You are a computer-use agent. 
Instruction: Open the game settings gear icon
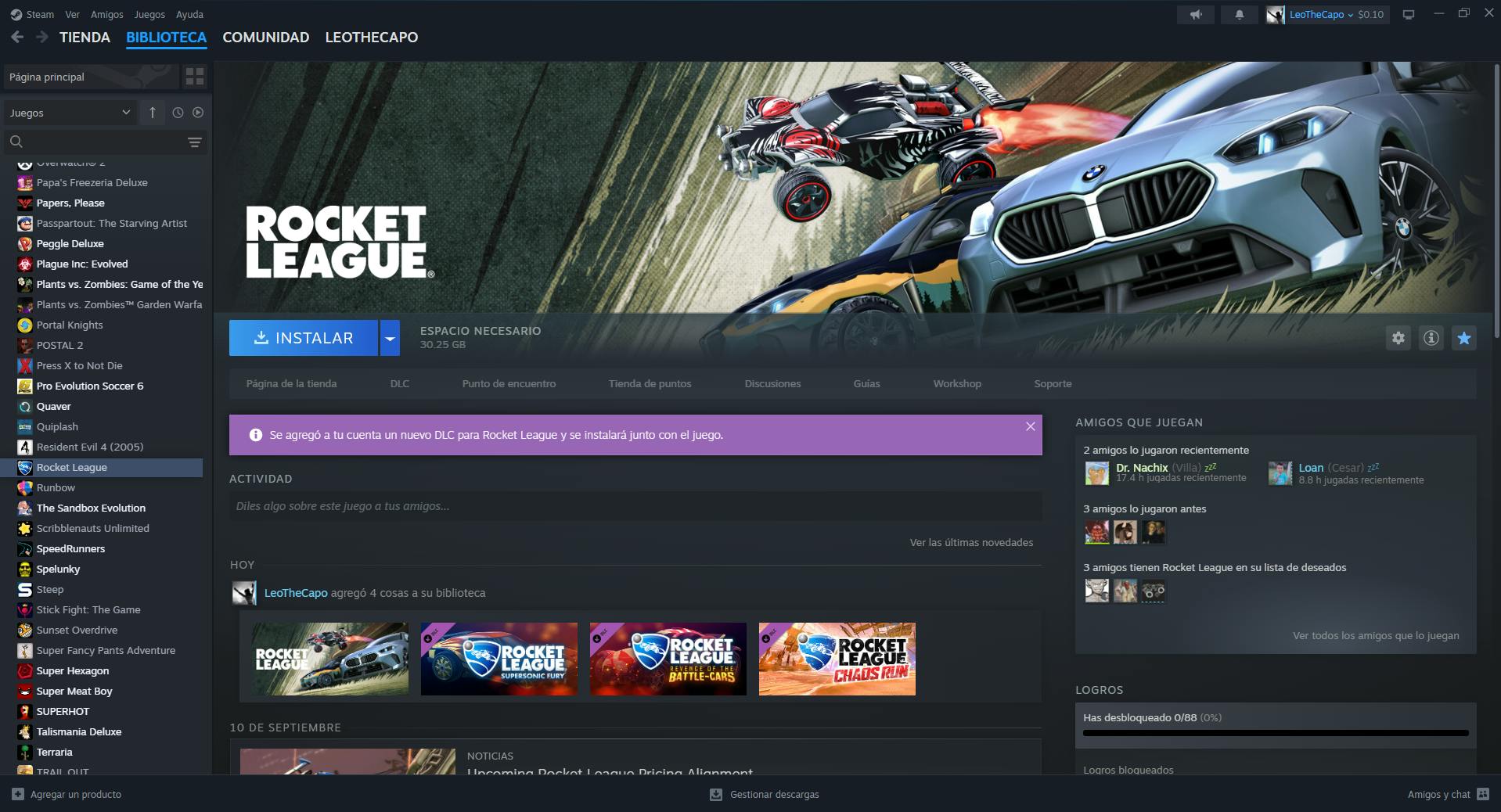point(1398,338)
